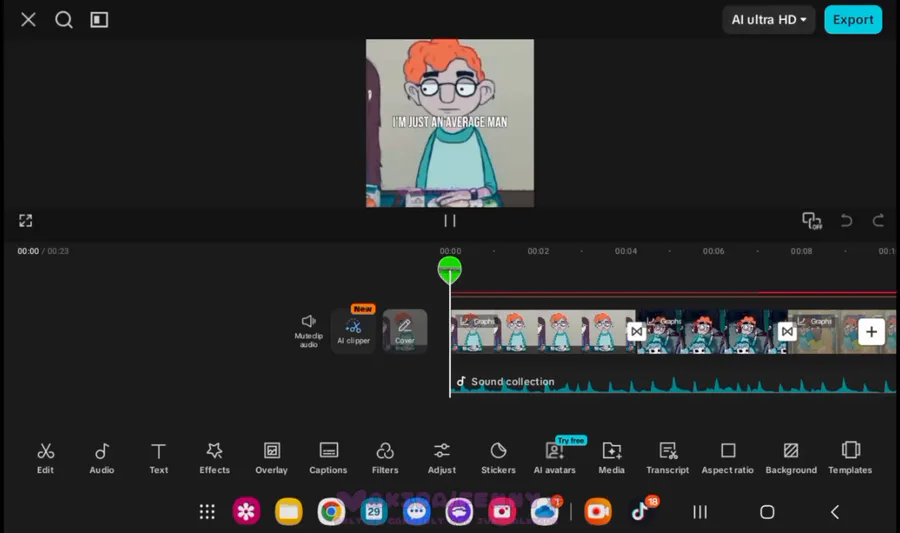Open the Media tool
900x533 pixels.
tap(611, 458)
